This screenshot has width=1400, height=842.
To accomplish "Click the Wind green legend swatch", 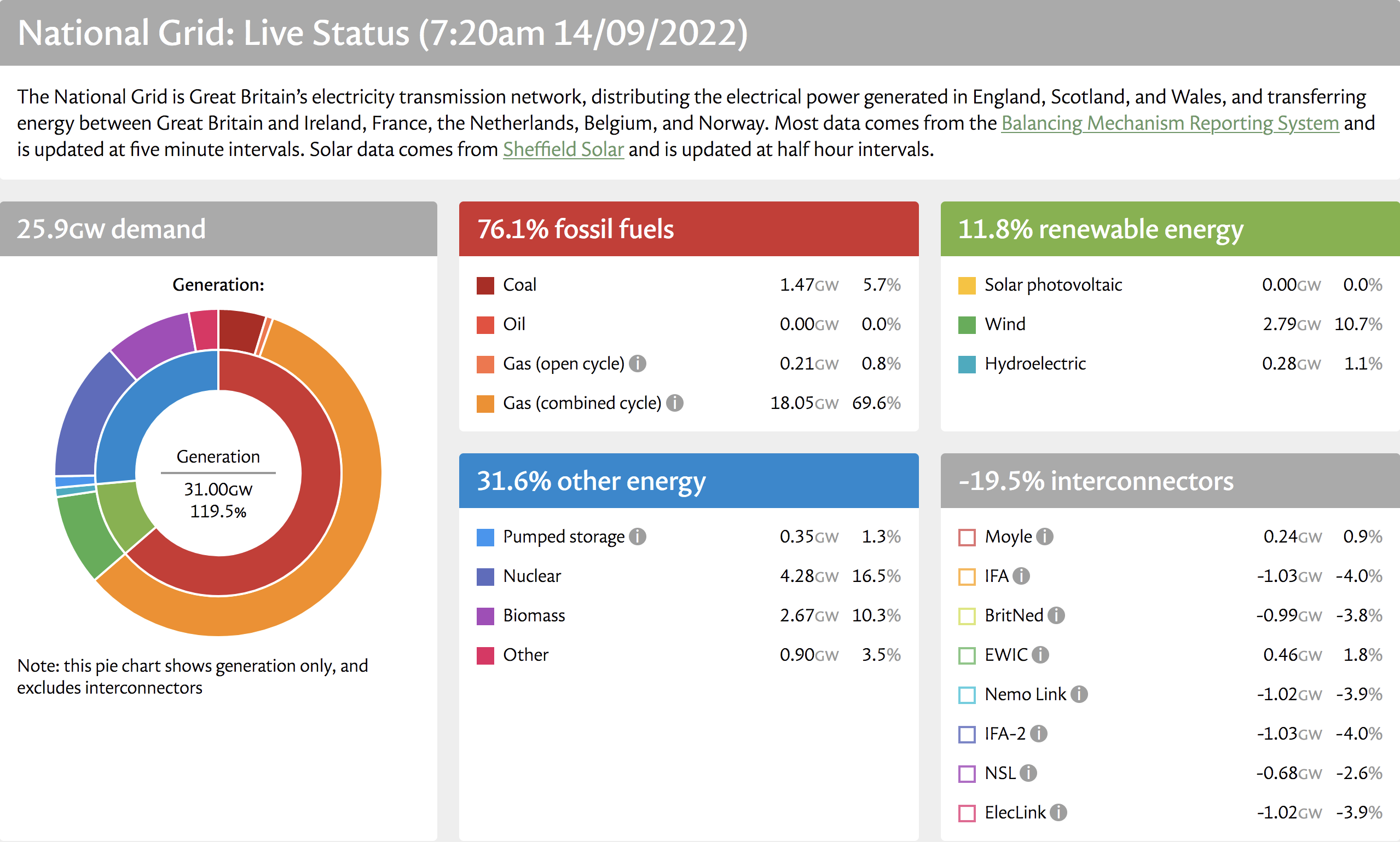I will coord(966,325).
